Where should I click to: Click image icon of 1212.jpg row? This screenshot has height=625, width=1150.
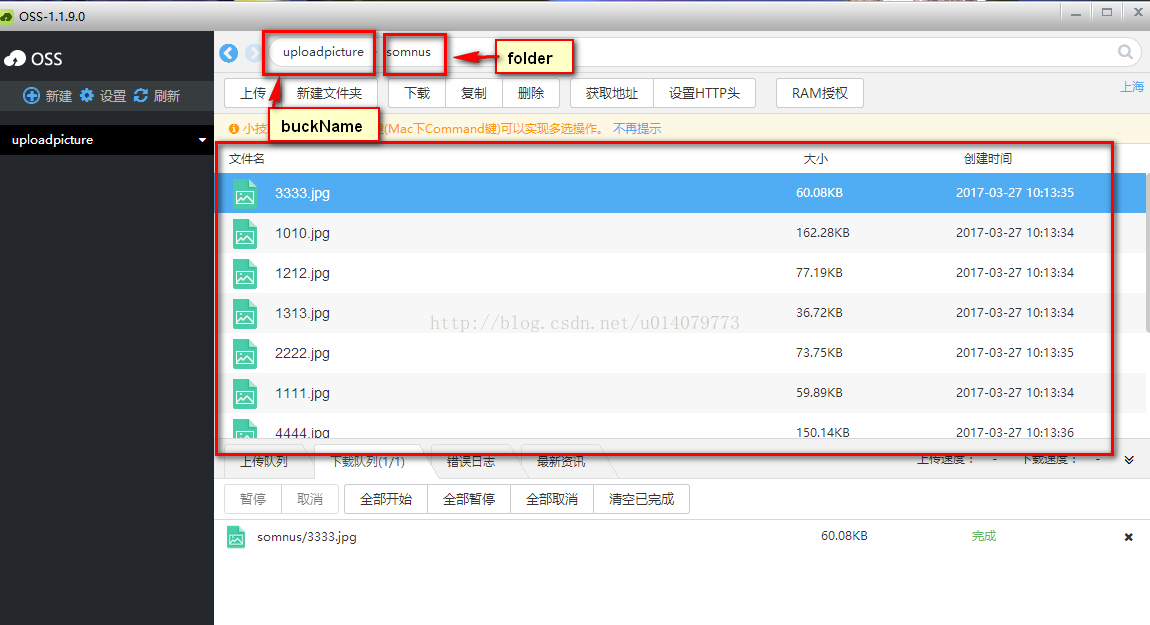245,274
